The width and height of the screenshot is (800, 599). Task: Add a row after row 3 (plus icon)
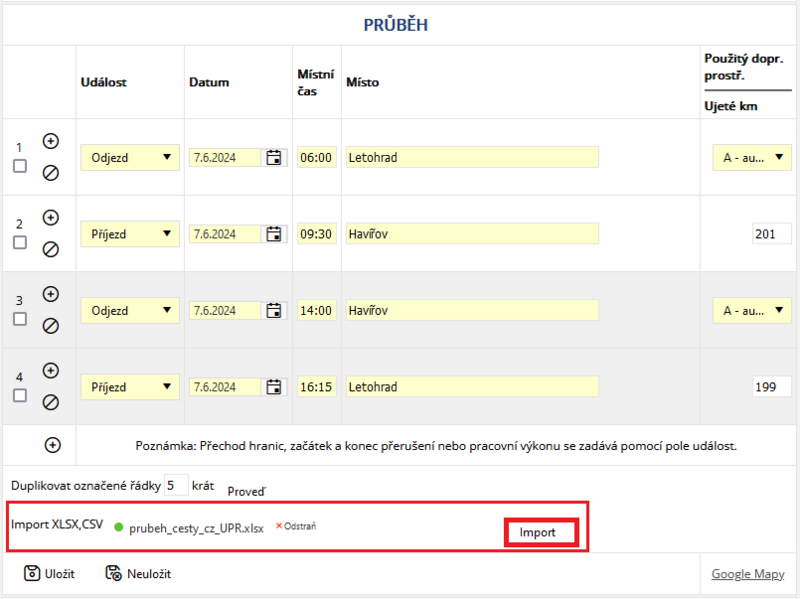click(51, 294)
